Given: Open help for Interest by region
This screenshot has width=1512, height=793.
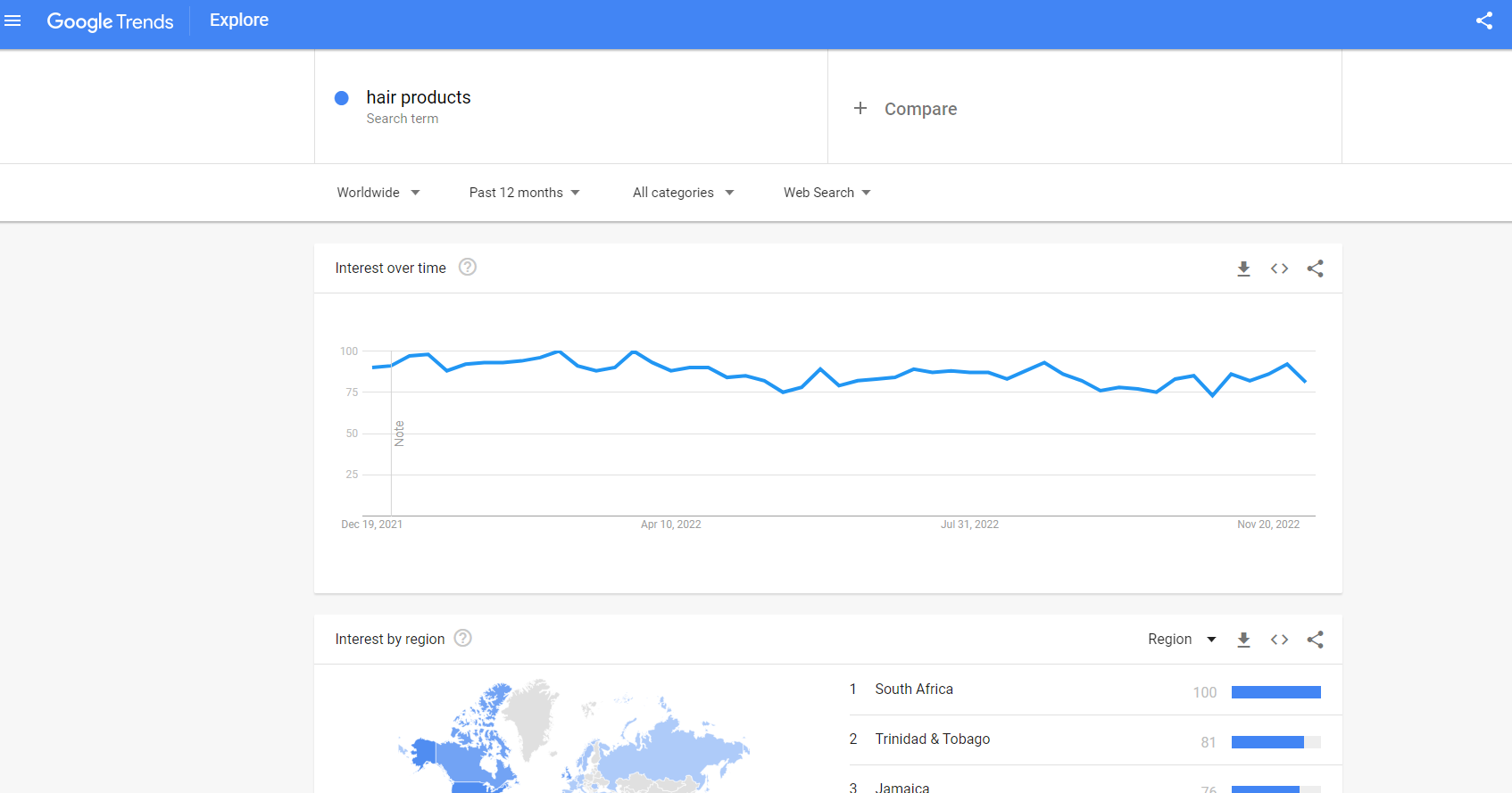Looking at the screenshot, I should point(462,638).
